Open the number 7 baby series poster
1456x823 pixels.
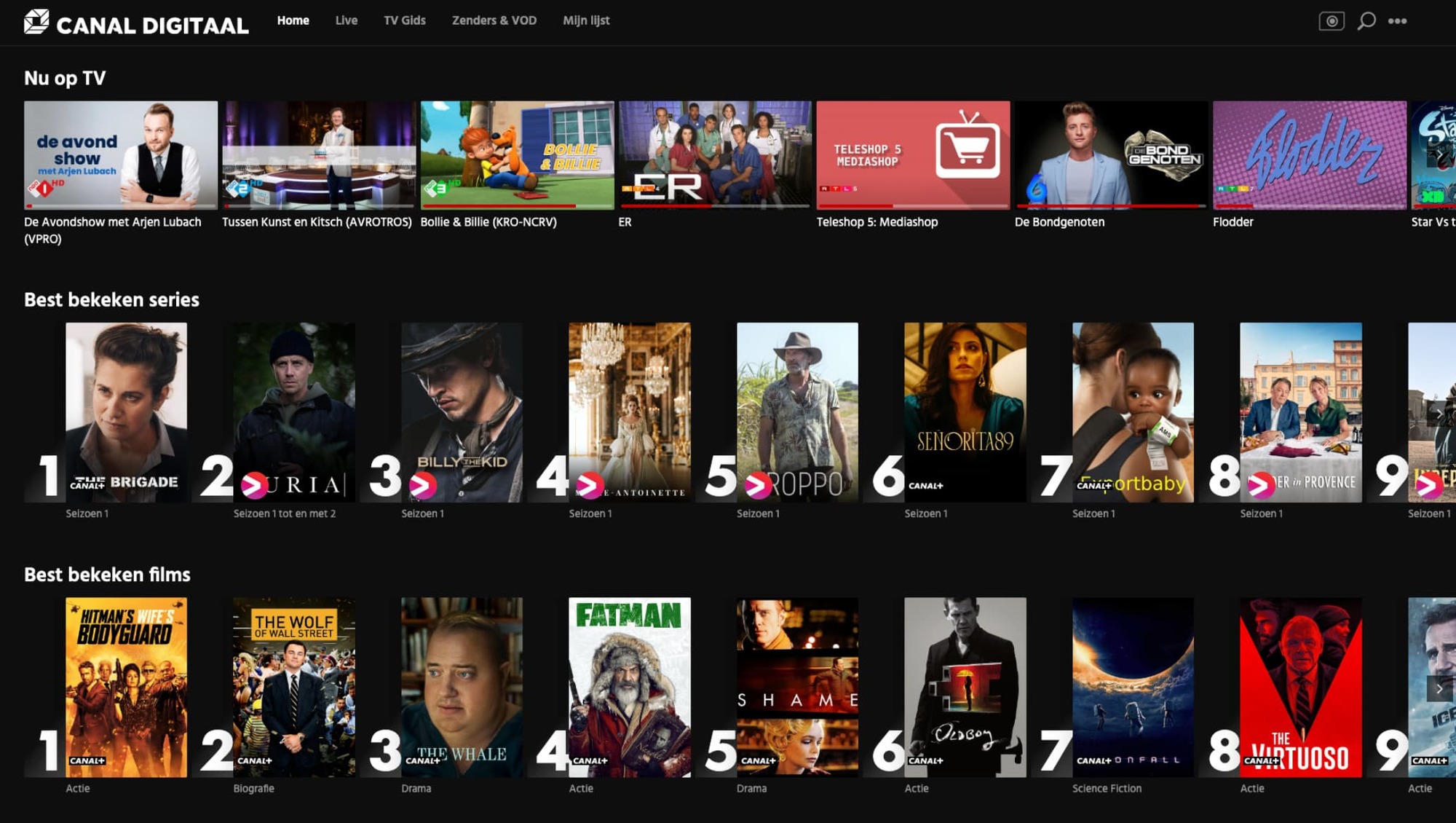tap(1133, 412)
